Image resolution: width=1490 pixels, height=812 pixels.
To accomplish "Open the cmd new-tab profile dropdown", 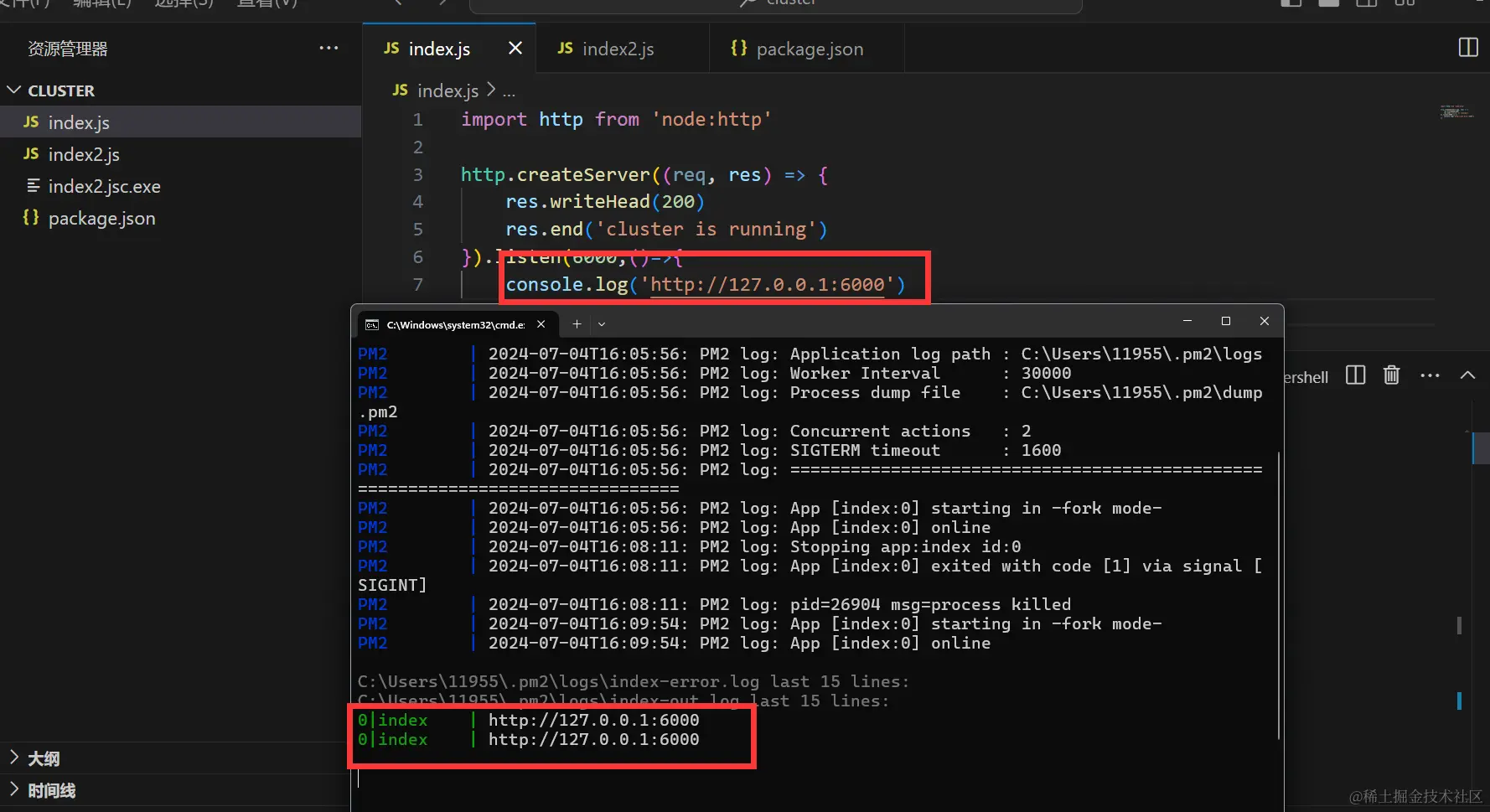I will pyautogui.click(x=602, y=323).
